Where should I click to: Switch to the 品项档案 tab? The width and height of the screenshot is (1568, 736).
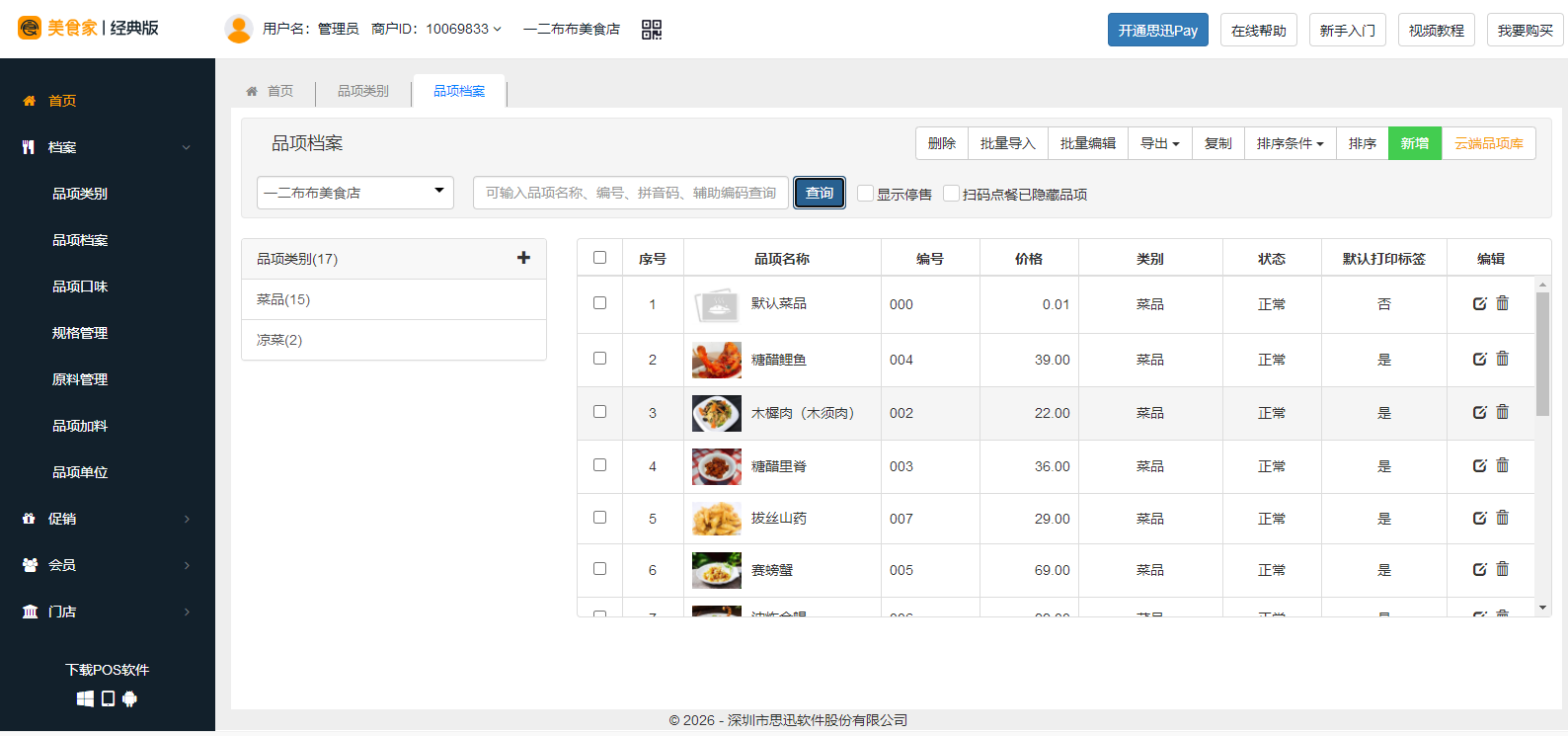click(459, 91)
